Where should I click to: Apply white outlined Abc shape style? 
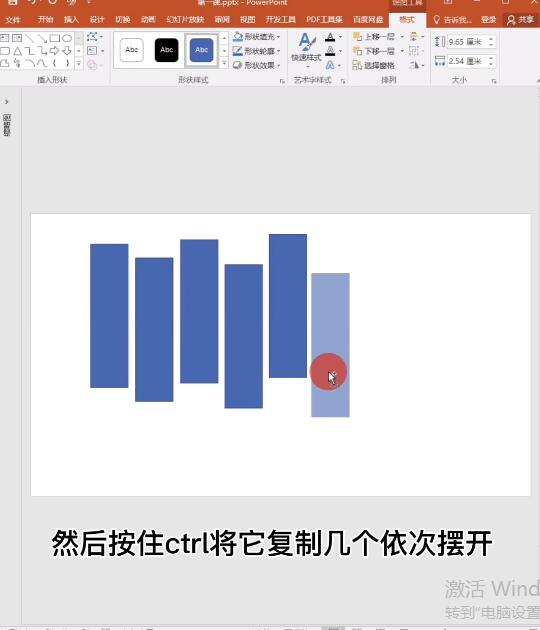(x=132, y=50)
